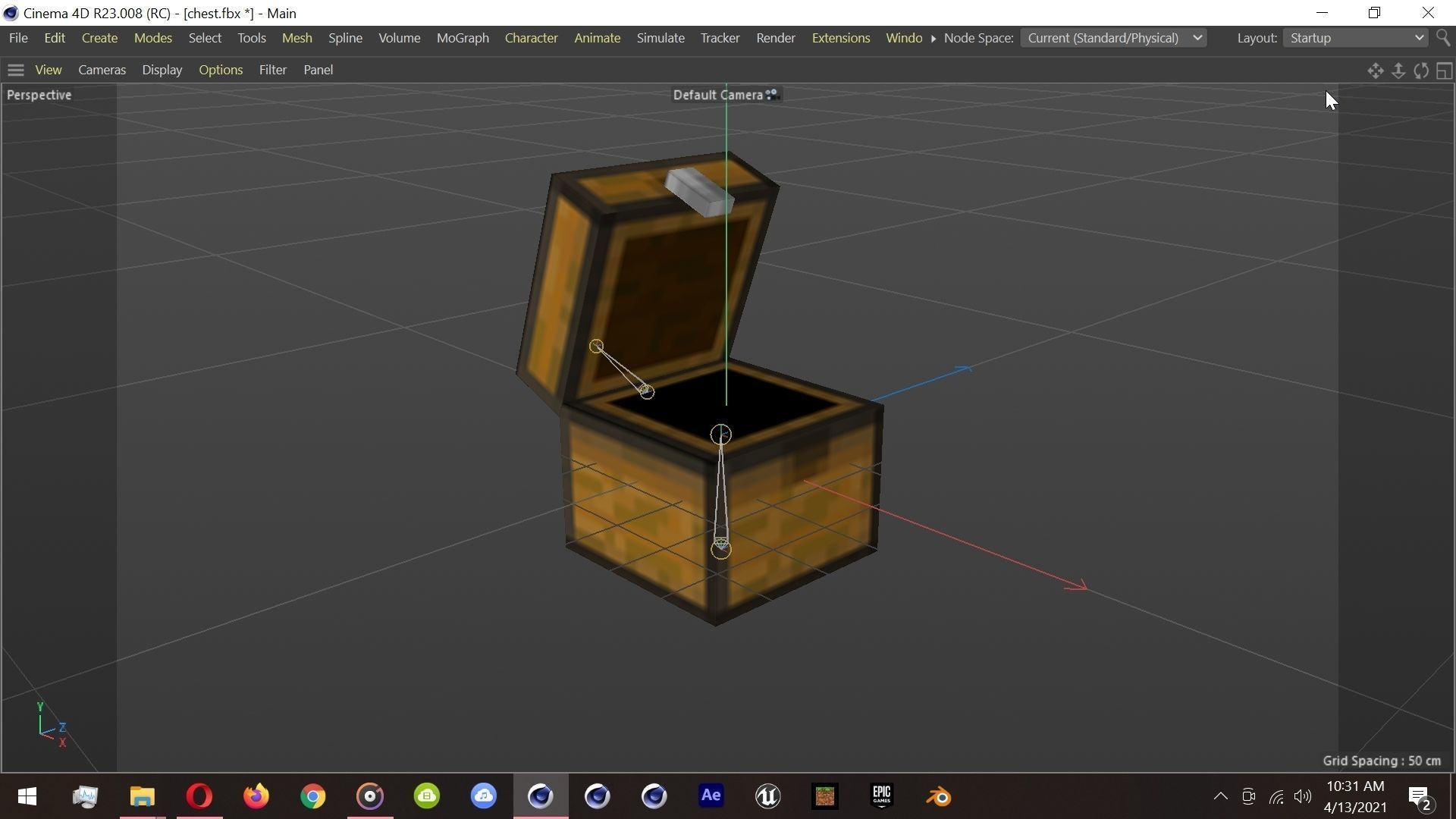The image size is (1456, 819).
Task: Launch Blender from the taskbar
Action: [938, 796]
